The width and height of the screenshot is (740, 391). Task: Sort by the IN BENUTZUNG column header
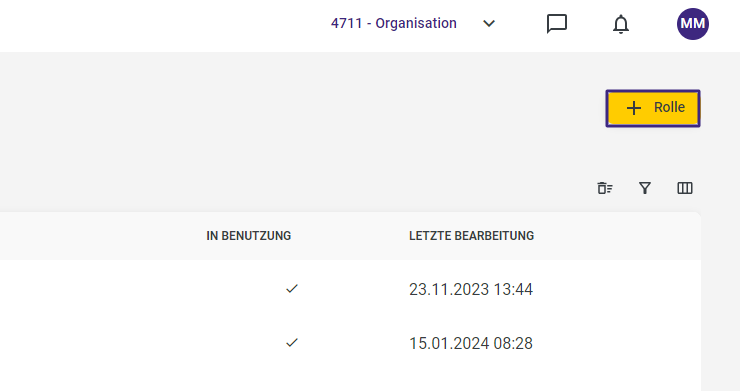click(248, 236)
